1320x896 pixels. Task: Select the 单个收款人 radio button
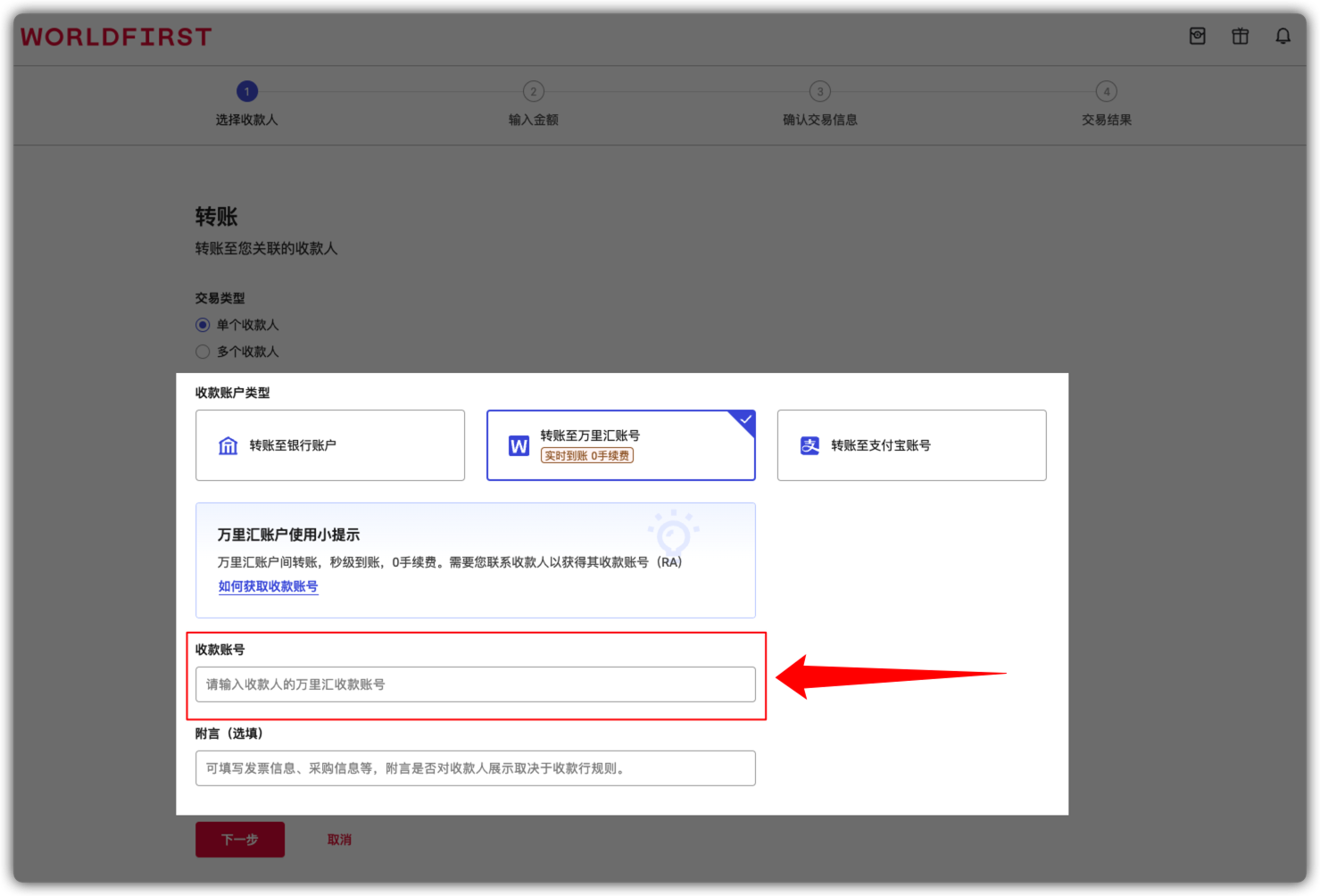click(203, 325)
